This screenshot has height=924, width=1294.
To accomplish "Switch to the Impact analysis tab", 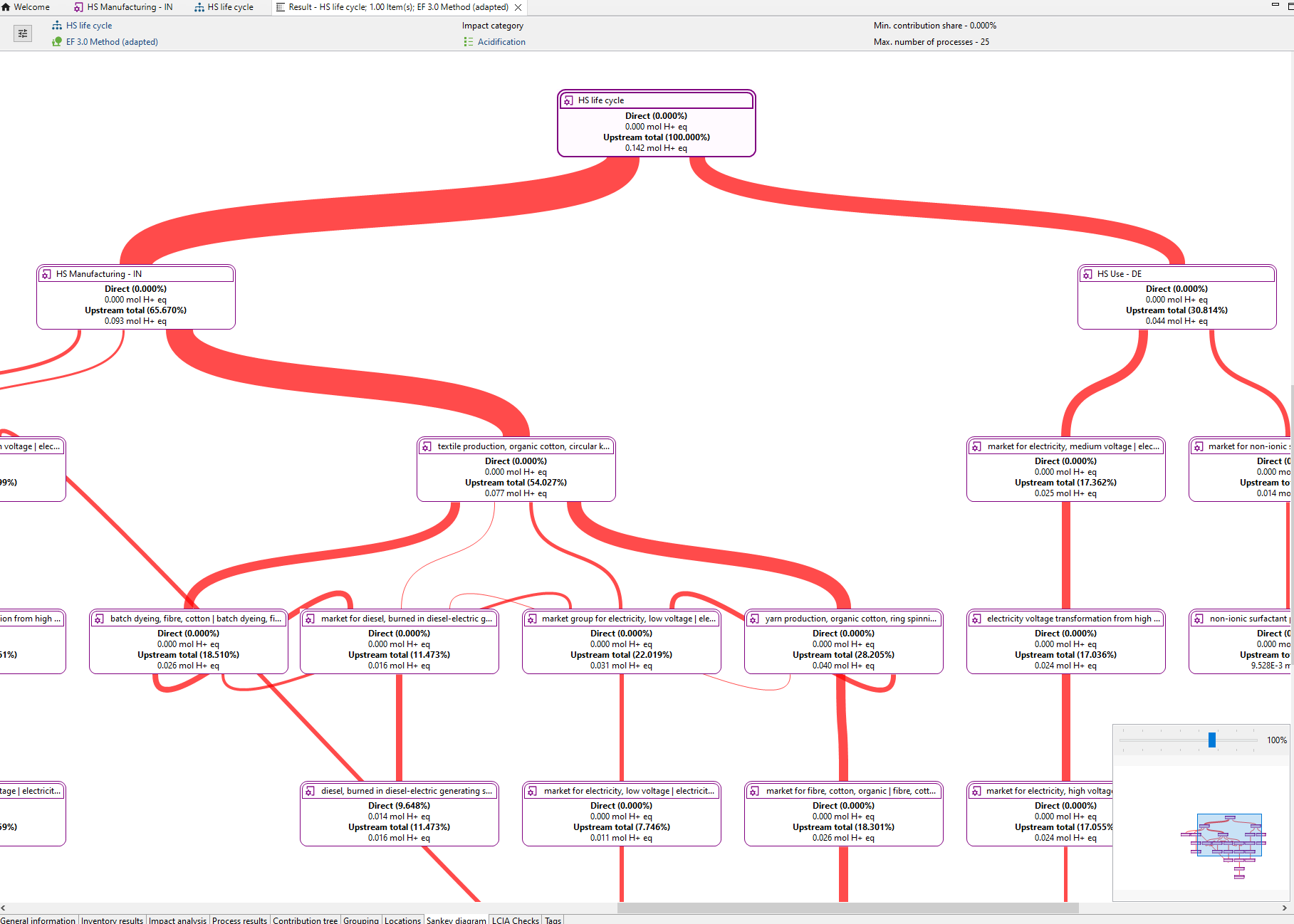I will click(177, 920).
